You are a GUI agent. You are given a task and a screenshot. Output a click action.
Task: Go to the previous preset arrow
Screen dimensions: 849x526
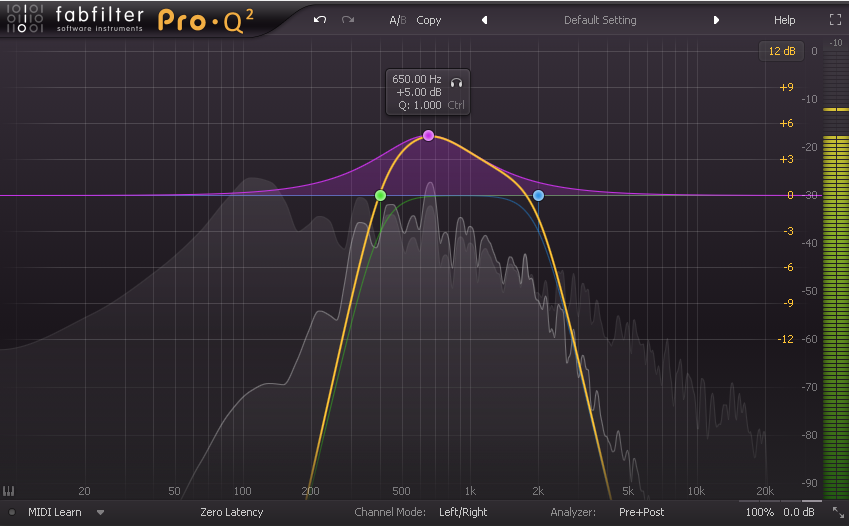pyautogui.click(x=485, y=20)
